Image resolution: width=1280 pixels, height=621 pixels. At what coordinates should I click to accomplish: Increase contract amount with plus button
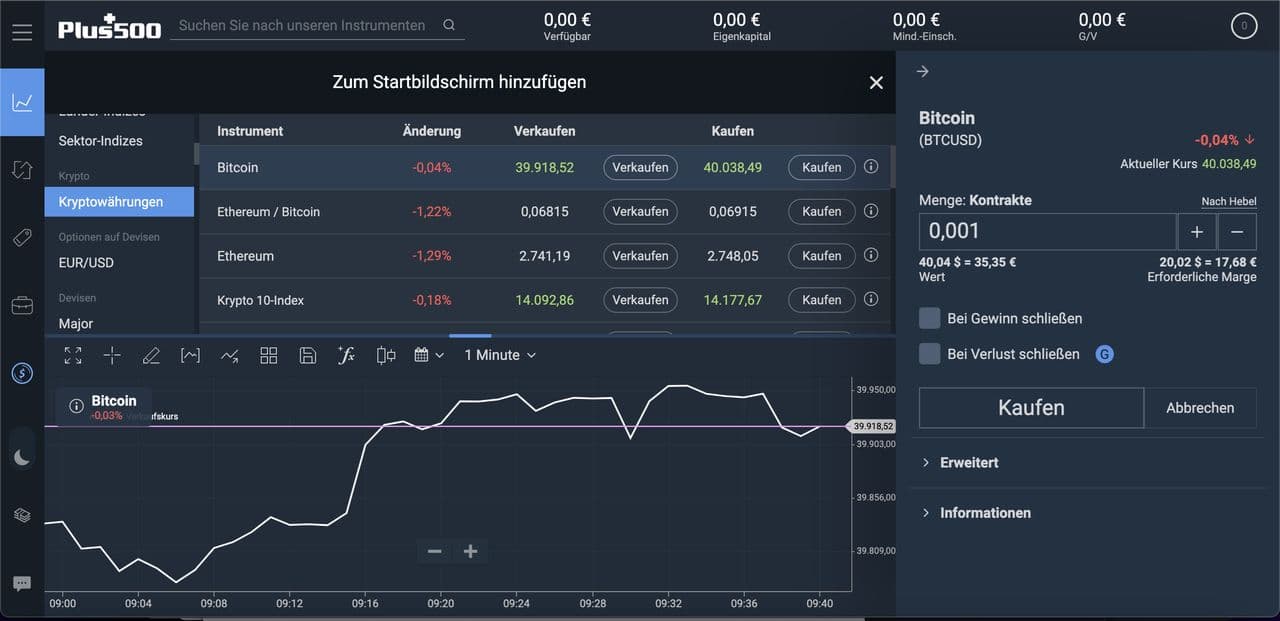coord(1196,231)
